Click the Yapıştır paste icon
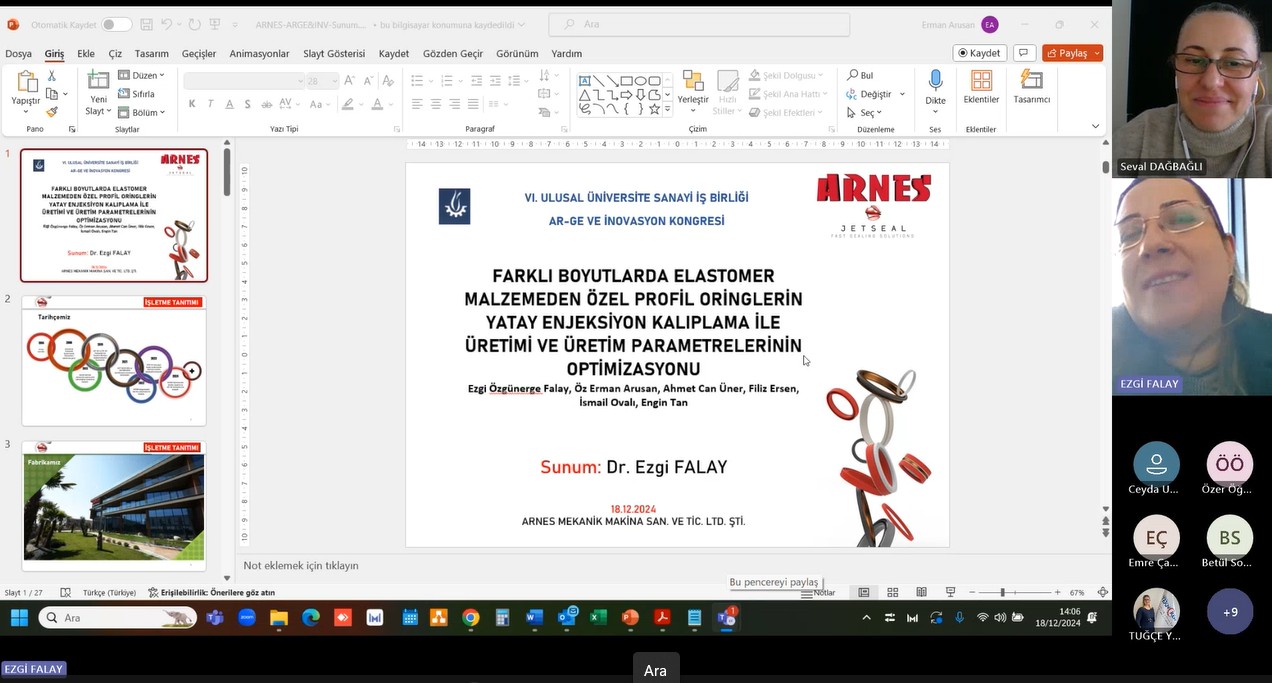The image size is (1272, 683). tap(26, 84)
